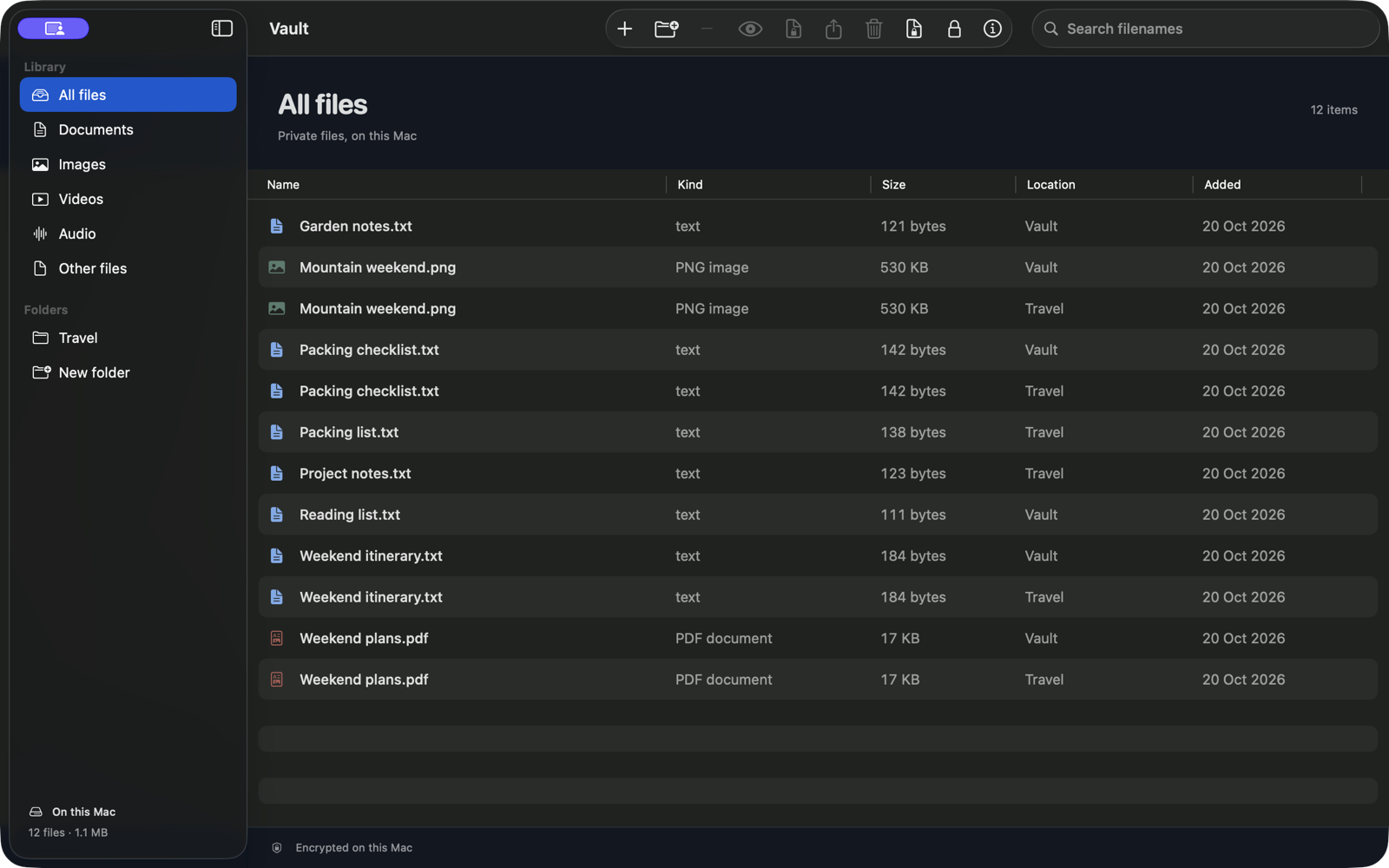This screenshot has height=868, width=1389.
Task: Show Audio files from the sidebar
Action: (128, 233)
